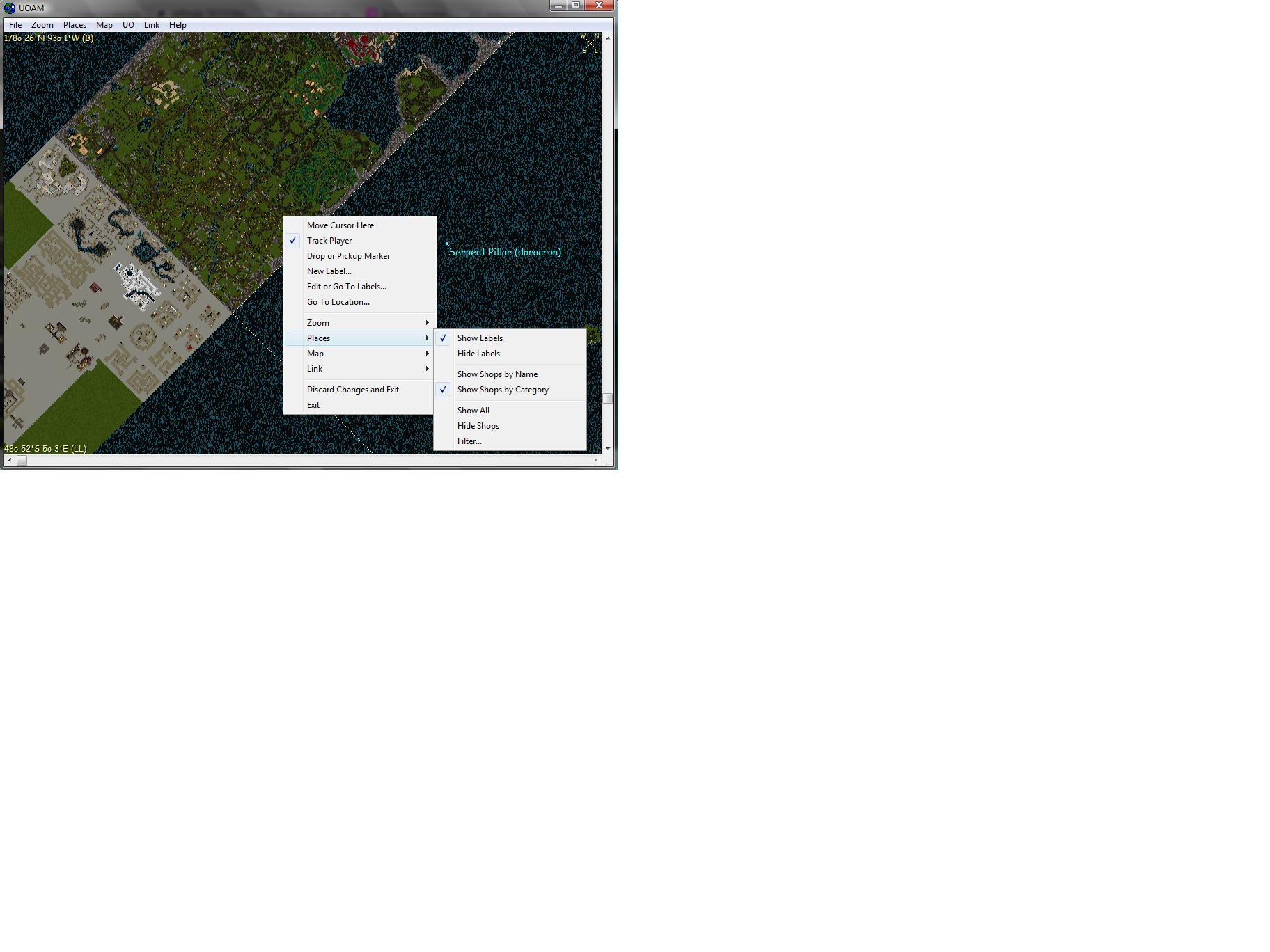Choose New Label... from context menu
This screenshot has height=952, width=1270.
pos(360,271)
